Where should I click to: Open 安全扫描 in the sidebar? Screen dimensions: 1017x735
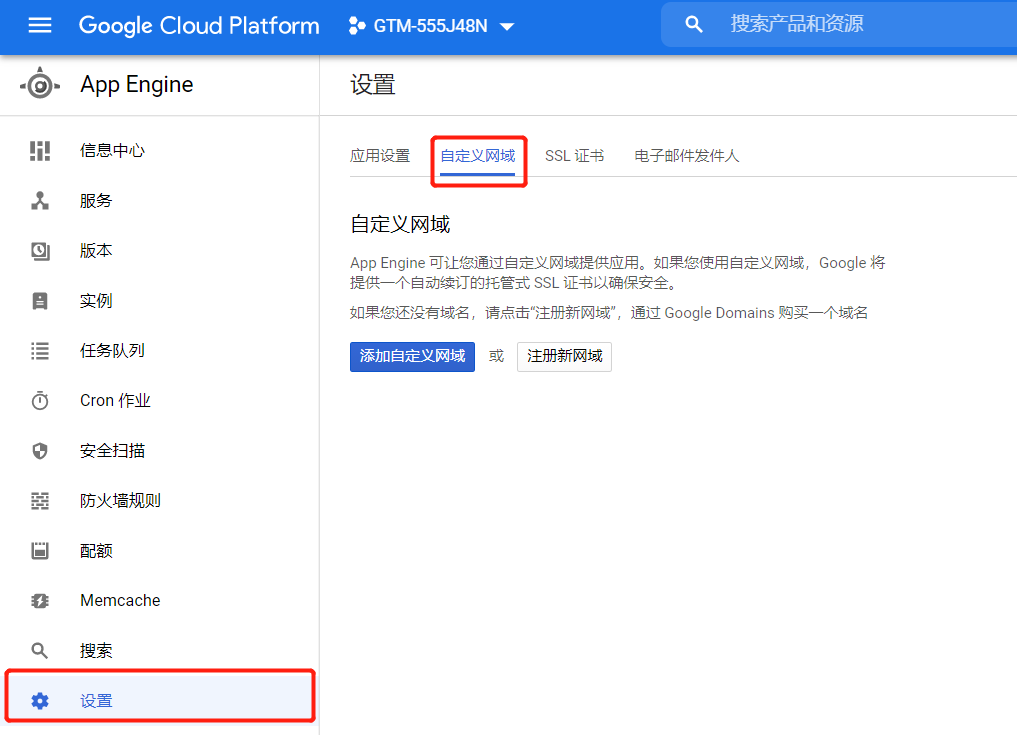(x=160, y=451)
